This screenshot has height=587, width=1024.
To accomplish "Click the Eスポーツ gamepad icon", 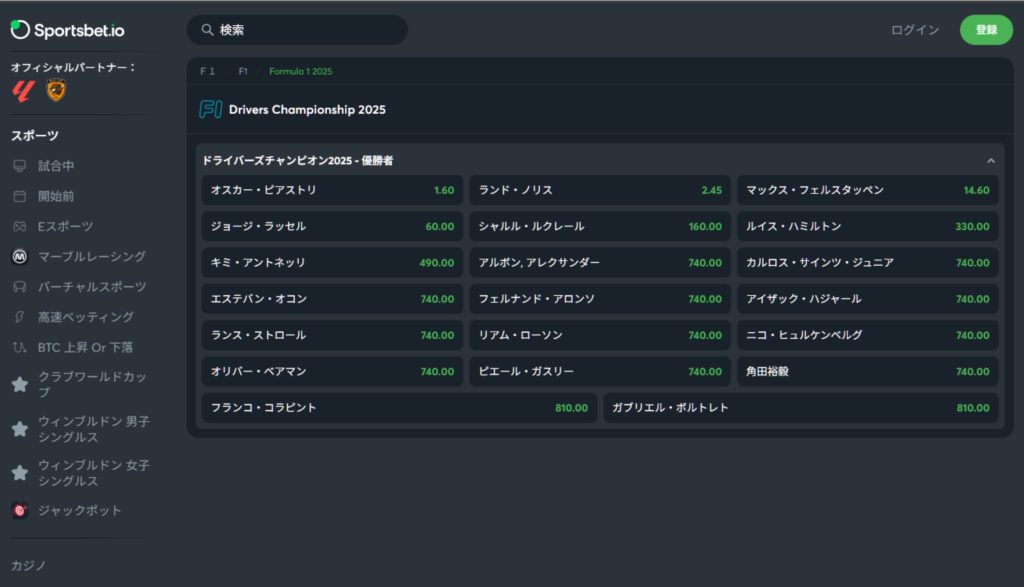I will (20, 227).
